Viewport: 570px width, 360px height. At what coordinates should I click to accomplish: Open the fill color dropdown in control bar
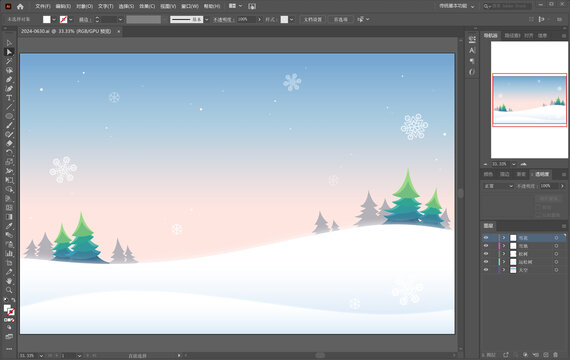(x=54, y=19)
